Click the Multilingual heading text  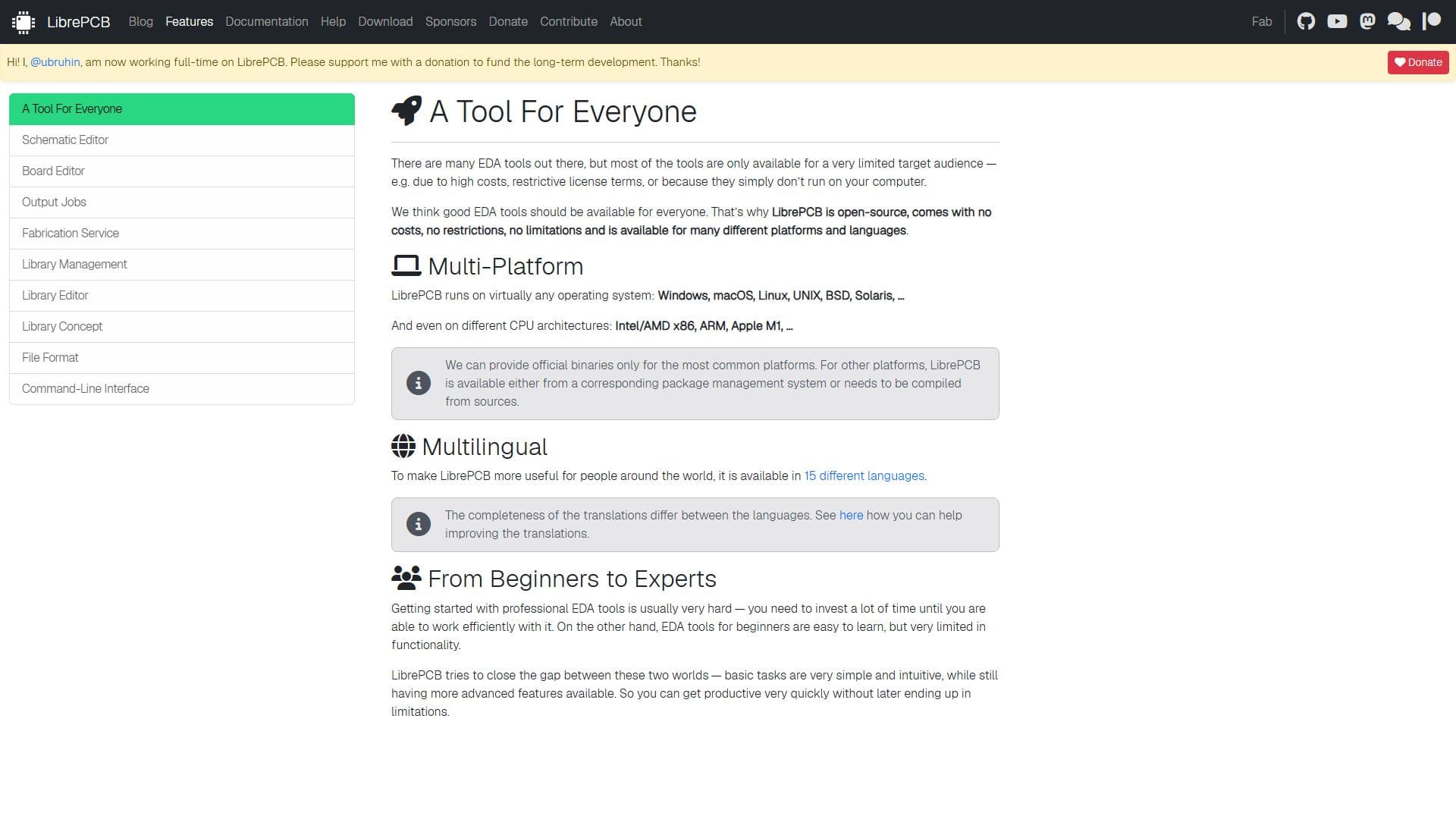pyautogui.click(x=485, y=447)
